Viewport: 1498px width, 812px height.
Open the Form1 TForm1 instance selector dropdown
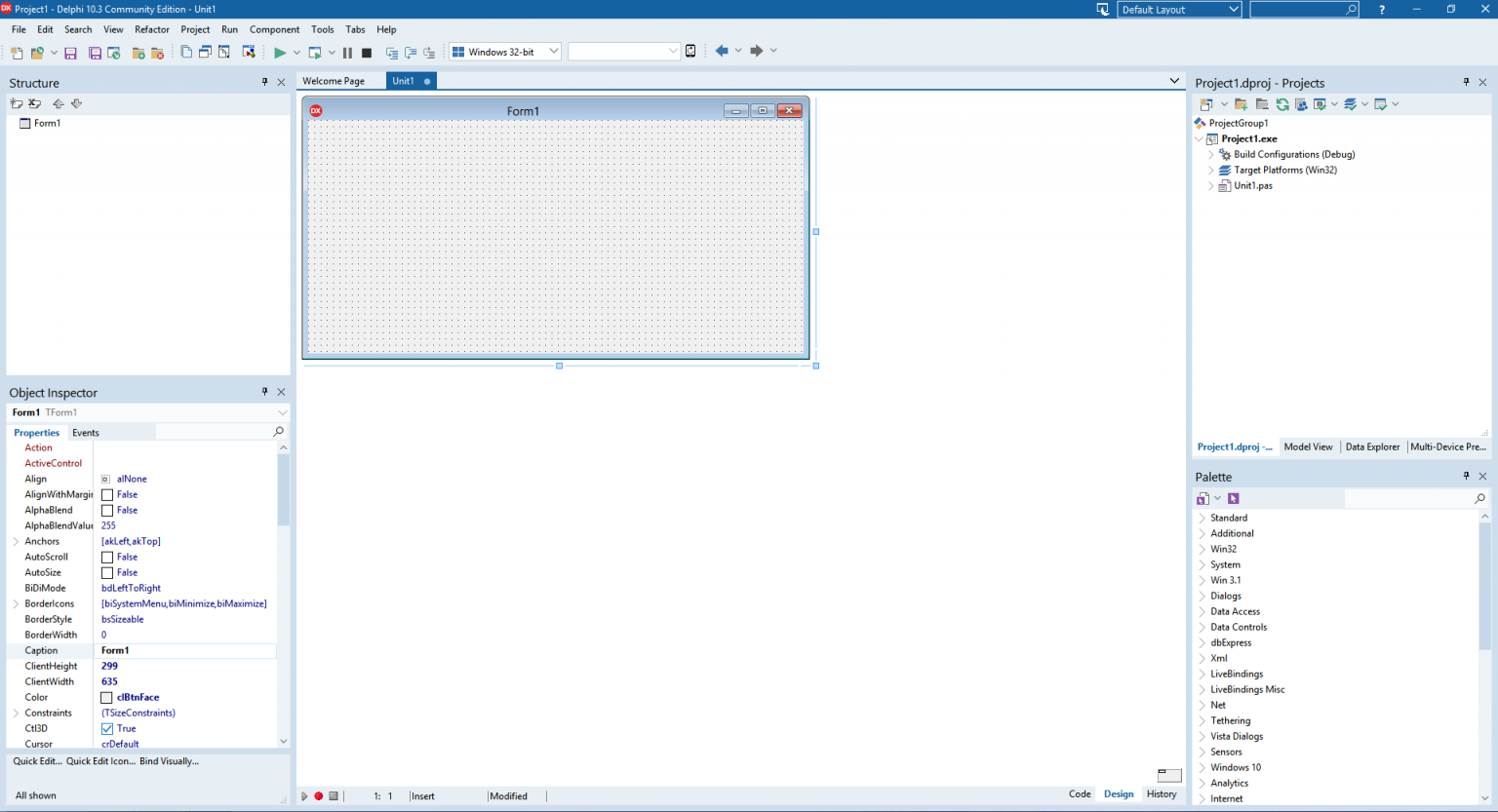click(x=283, y=413)
